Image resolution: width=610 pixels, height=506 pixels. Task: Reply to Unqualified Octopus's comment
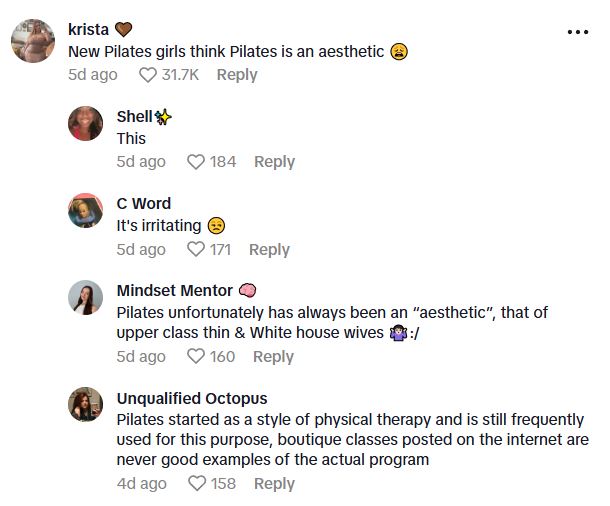point(274,484)
